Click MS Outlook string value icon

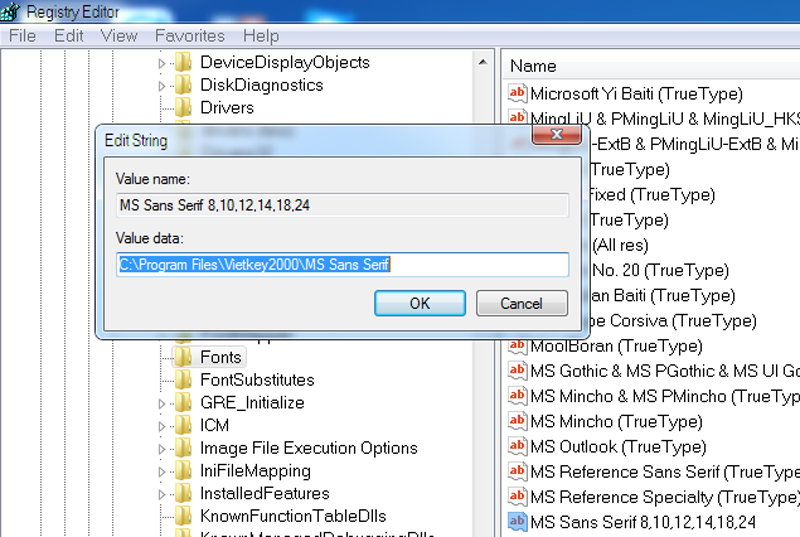click(x=517, y=446)
